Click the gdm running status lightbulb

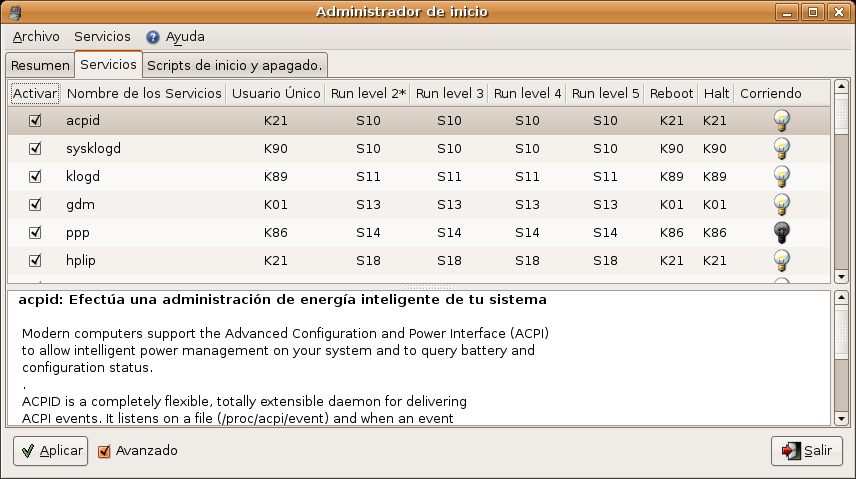782,204
